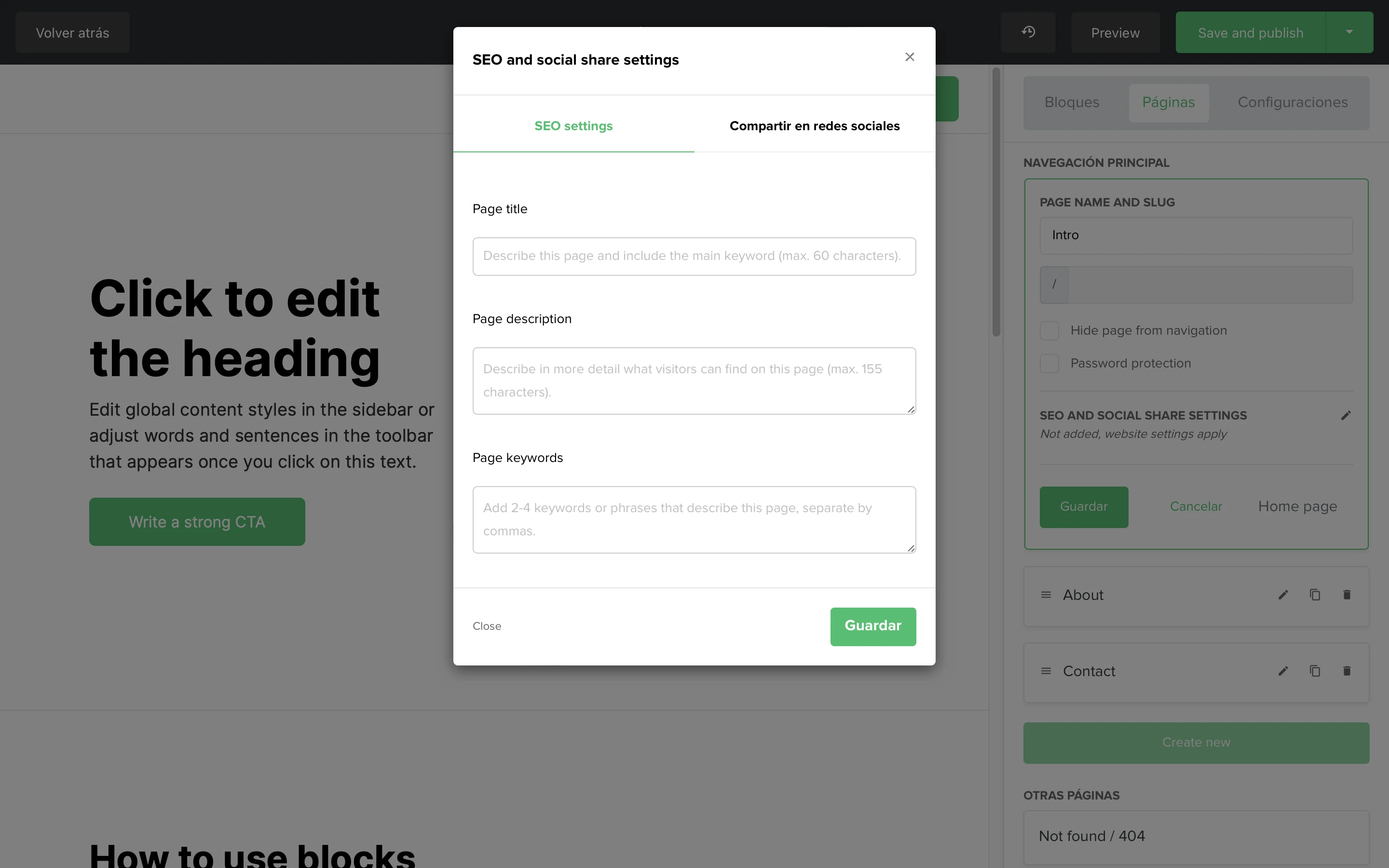Expand the Save and publish dropdown arrow
Screen dimensions: 1389x868
pyautogui.click(x=1349, y=32)
